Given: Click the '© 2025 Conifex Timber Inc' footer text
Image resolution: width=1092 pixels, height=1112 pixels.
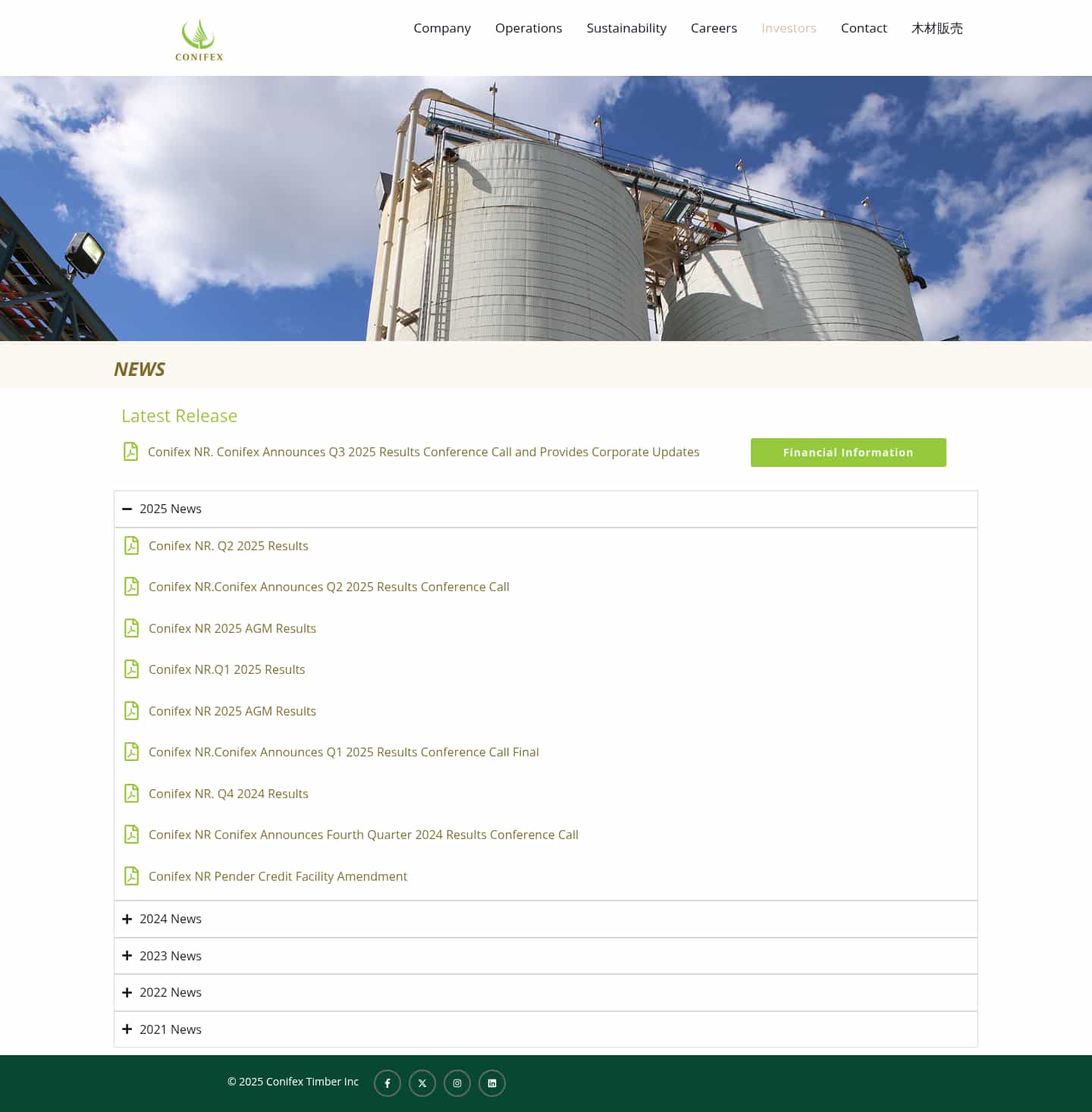Looking at the screenshot, I should [x=293, y=1082].
